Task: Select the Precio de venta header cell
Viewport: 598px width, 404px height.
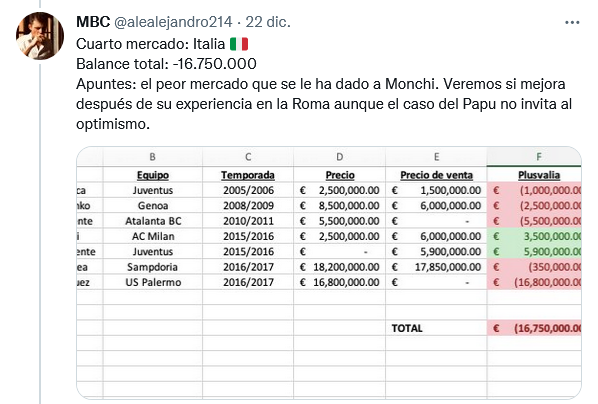Action: click(436, 175)
